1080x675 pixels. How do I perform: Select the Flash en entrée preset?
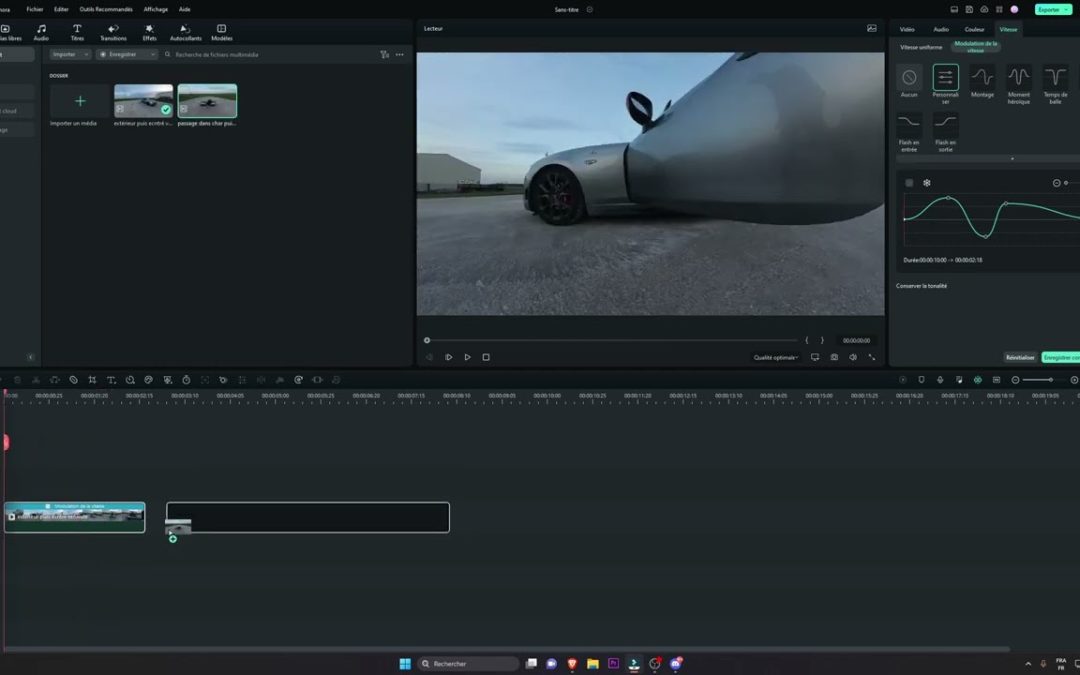[x=909, y=132]
